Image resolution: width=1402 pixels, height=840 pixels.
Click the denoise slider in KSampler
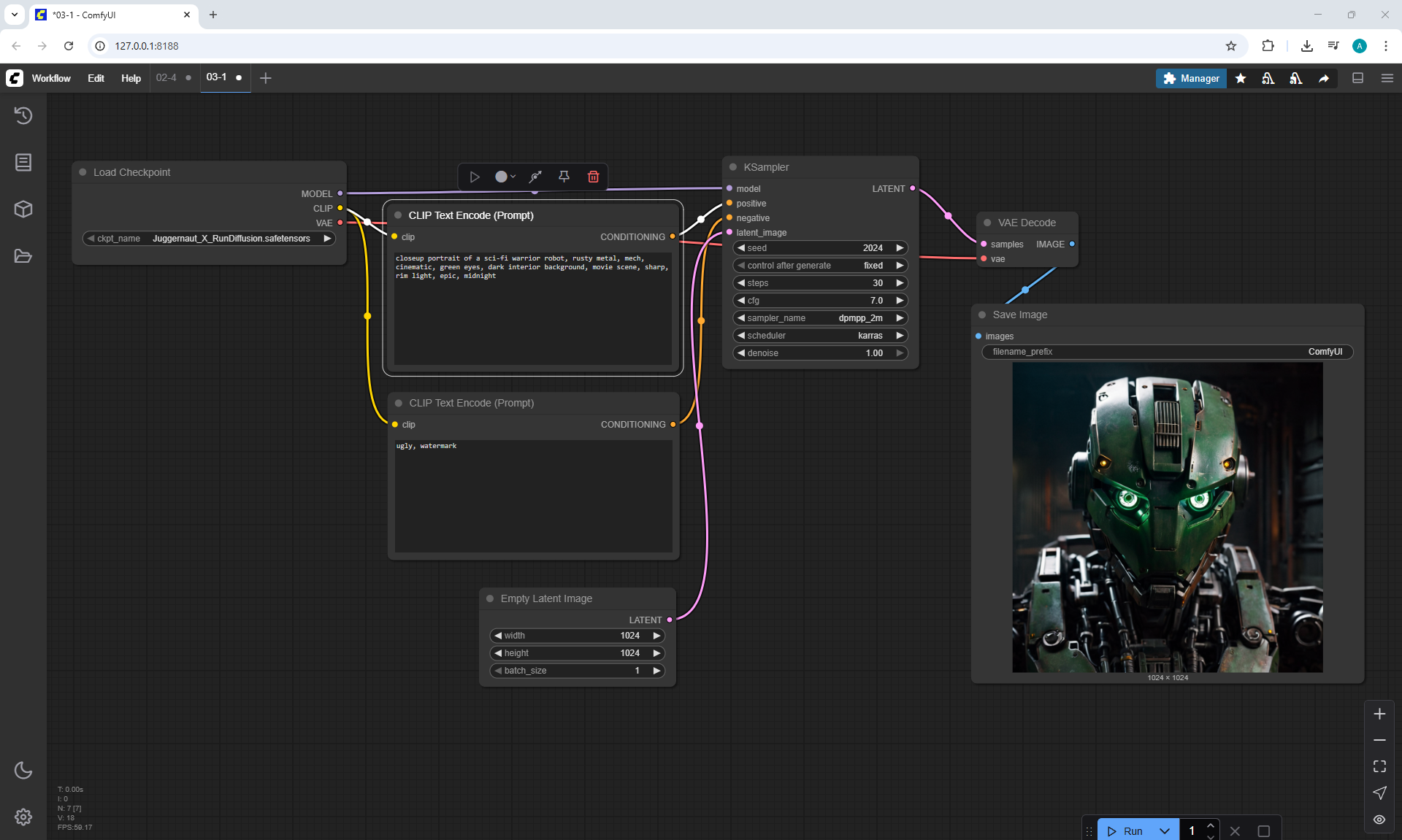pyautogui.click(x=820, y=353)
